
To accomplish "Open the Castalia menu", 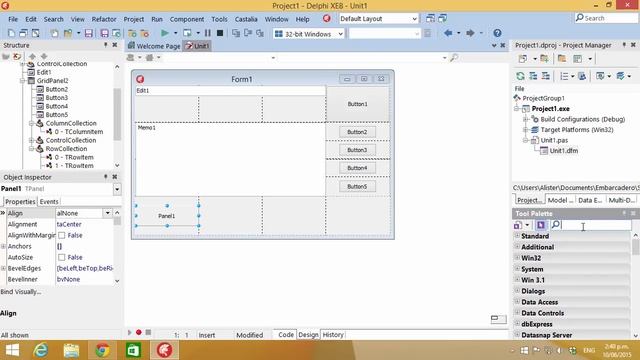I will coord(246,19).
